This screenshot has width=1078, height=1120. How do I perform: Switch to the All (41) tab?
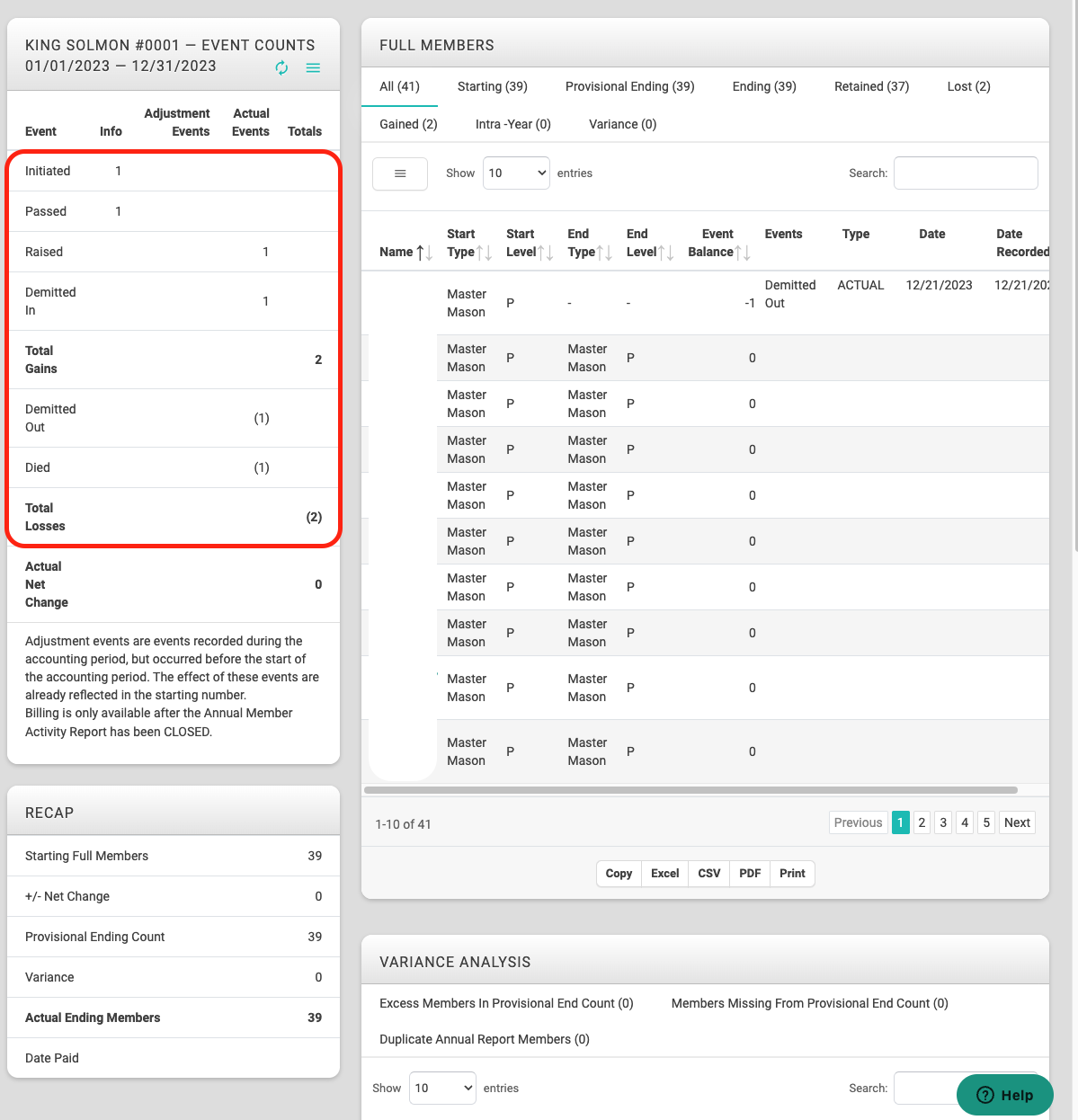click(x=399, y=86)
